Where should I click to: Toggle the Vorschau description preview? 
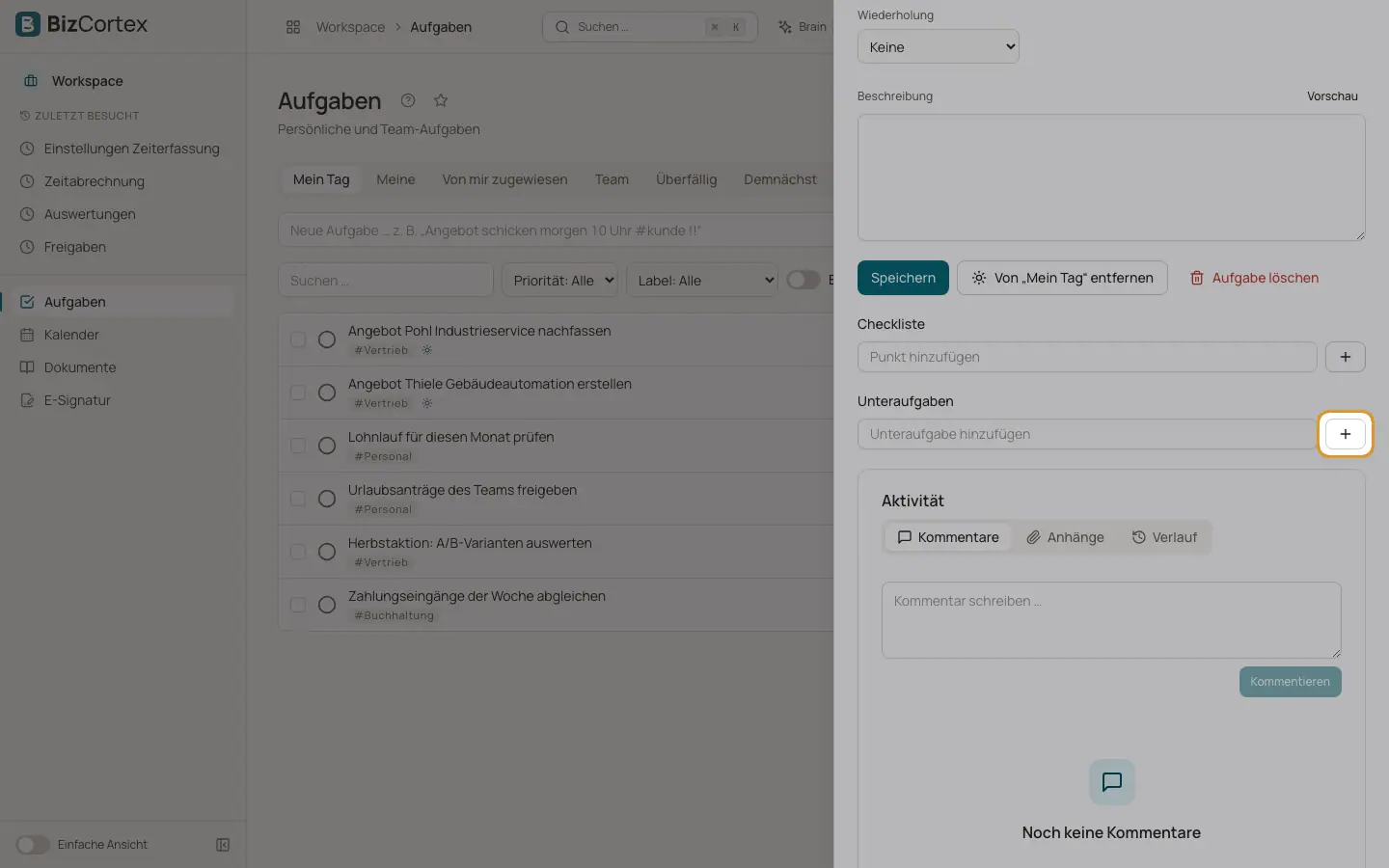1332,96
